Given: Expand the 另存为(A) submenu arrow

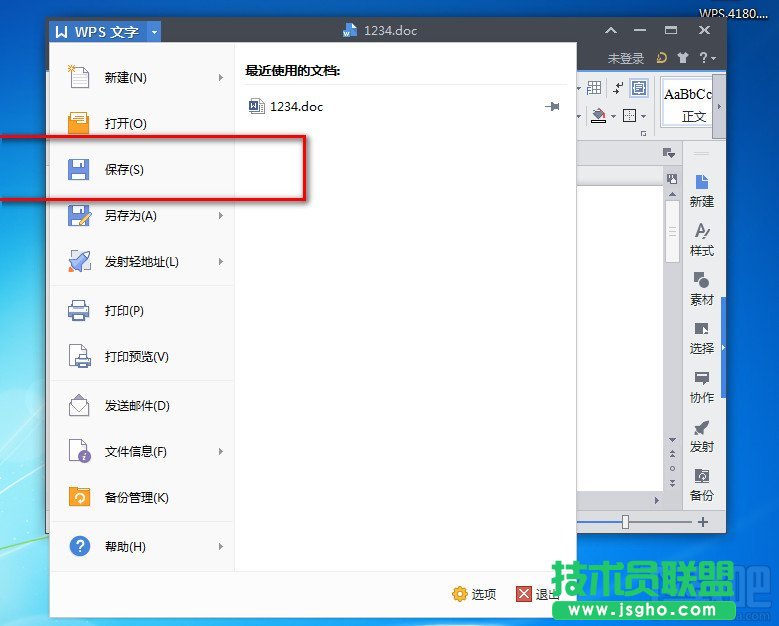Looking at the screenshot, I should [x=221, y=216].
